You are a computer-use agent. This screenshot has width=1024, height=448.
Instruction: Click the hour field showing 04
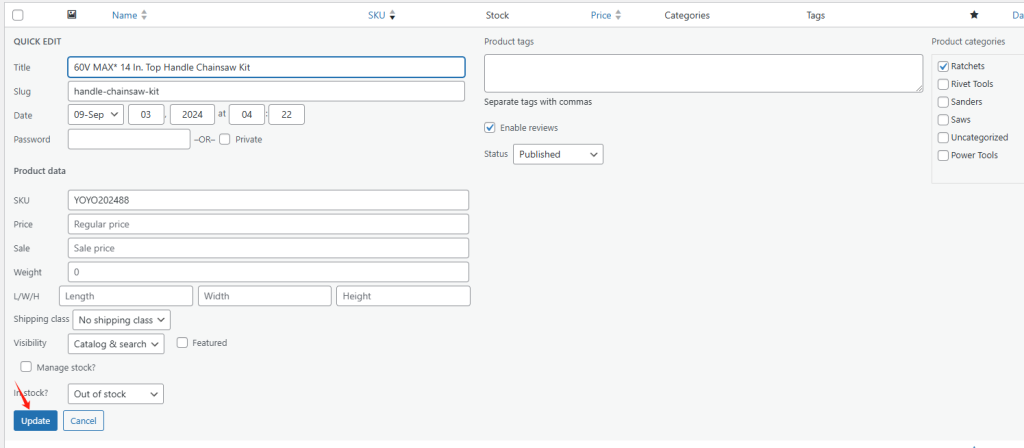click(247, 114)
